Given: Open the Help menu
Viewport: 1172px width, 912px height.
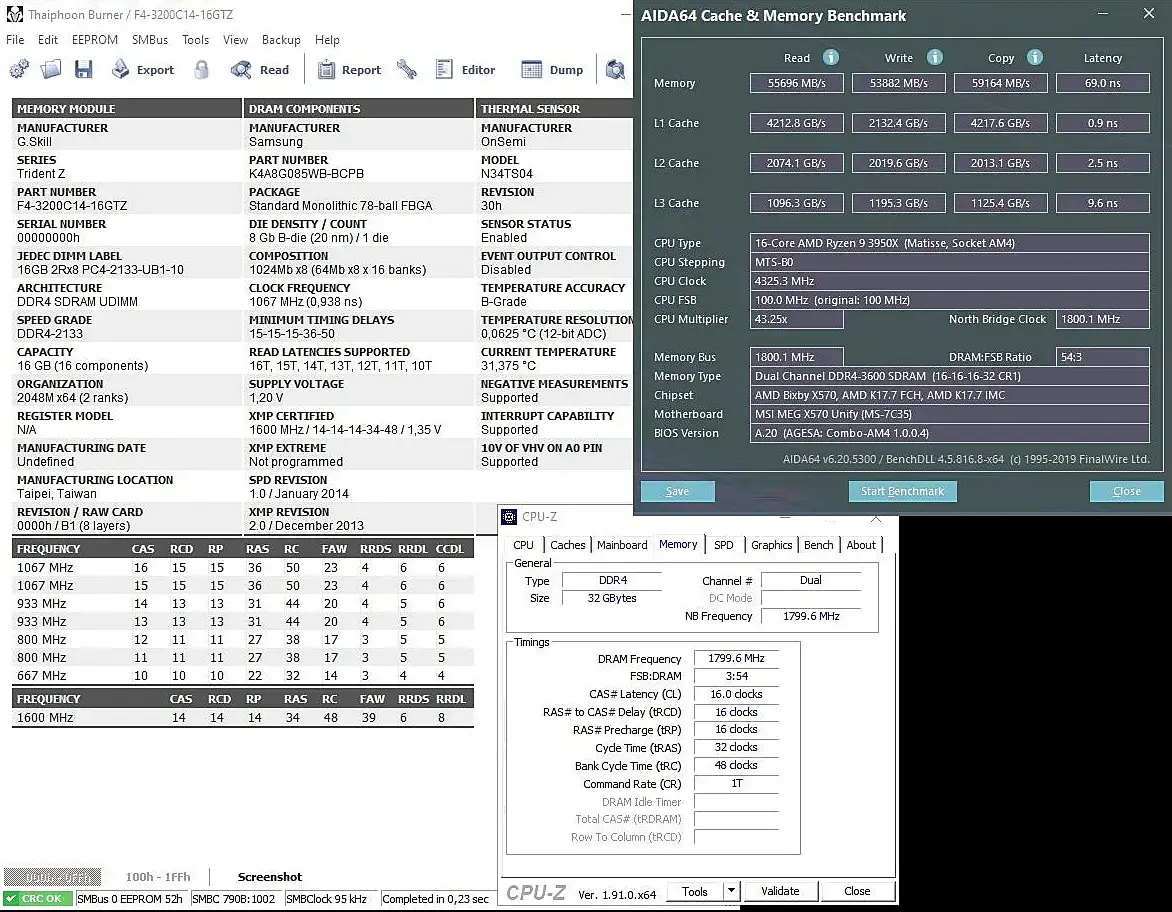Looking at the screenshot, I should [x=327, y=40].
